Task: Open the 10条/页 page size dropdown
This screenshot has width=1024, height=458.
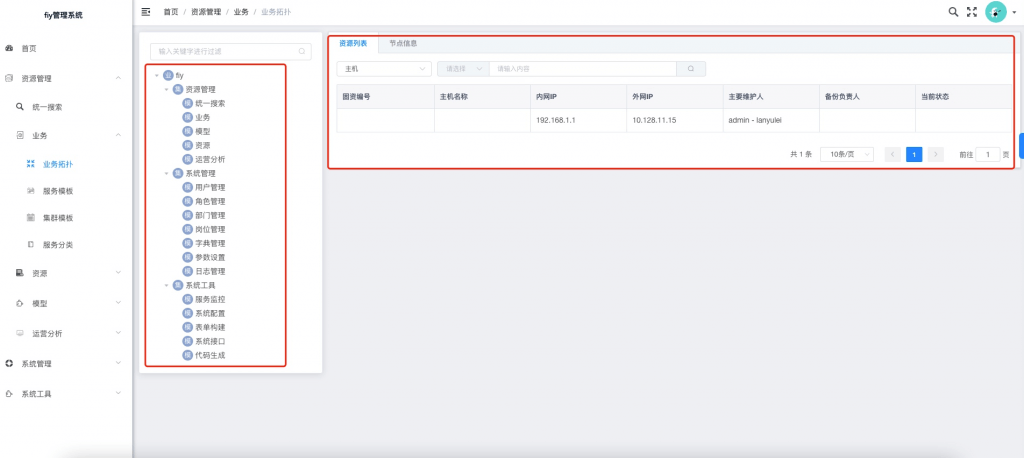Action: [x=846, y=154]
